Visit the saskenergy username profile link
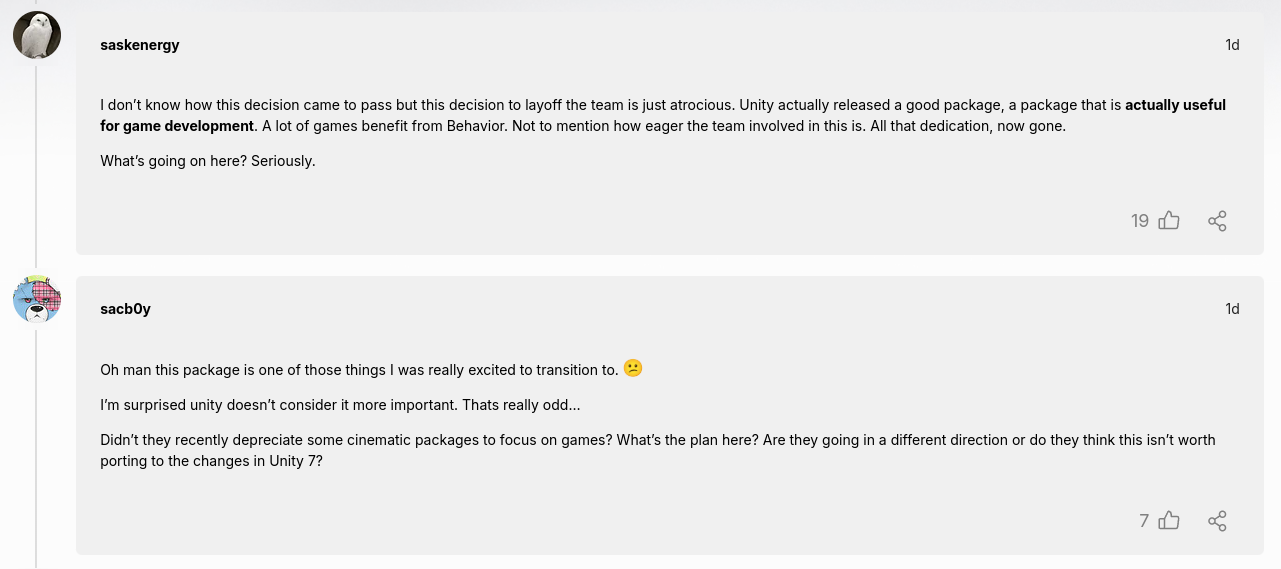Image resolution: width=1281 pixels, height=569 pixels. pyautogui.click(x=140, y=45)
